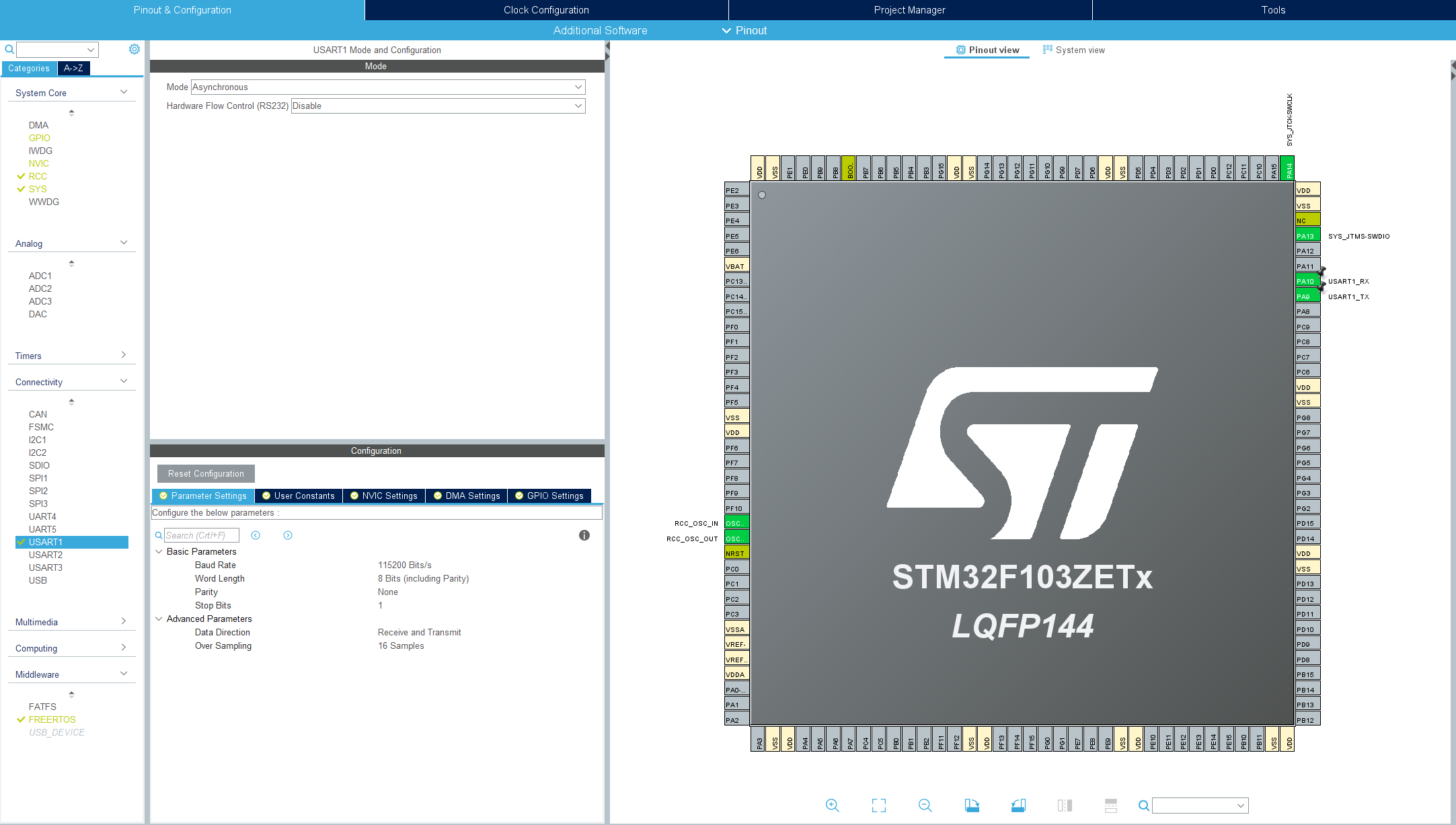Click the parameter search field
The height and width of the screenshot is (825, 1456).
click(x=201, y=535)
